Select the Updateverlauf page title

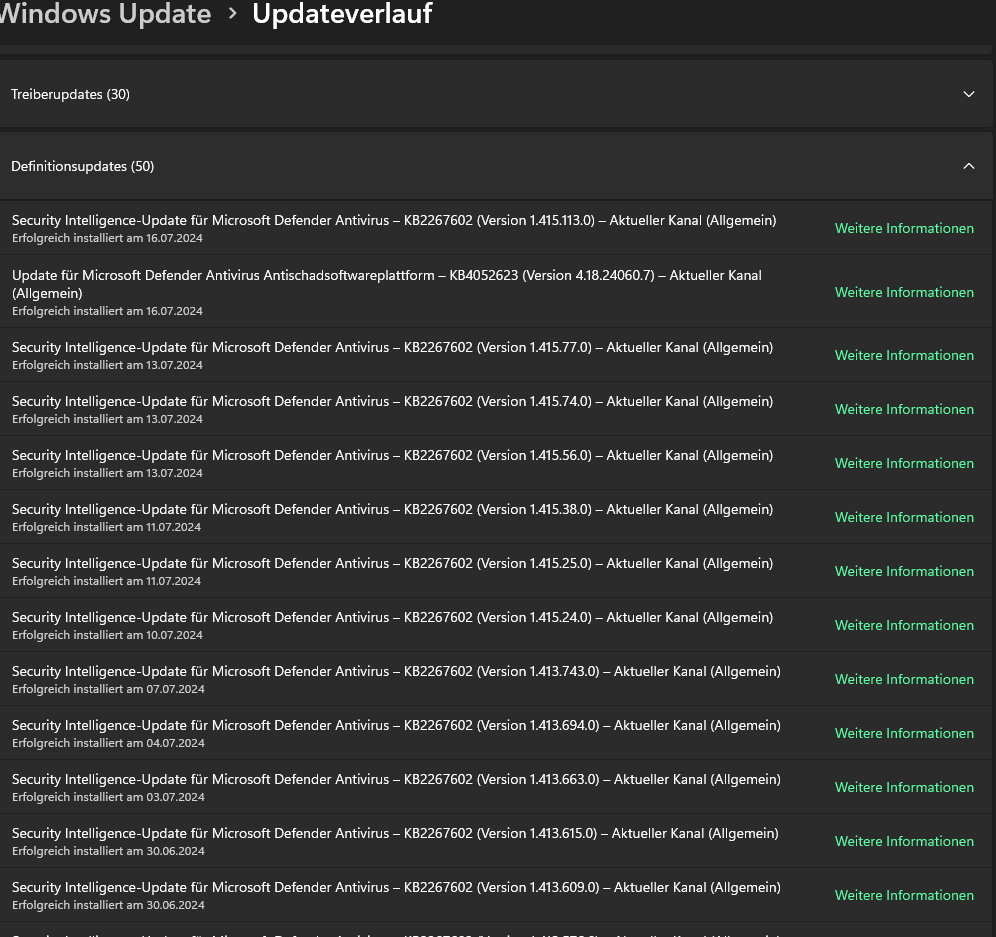pyautogui.click(x=342, y=15)
